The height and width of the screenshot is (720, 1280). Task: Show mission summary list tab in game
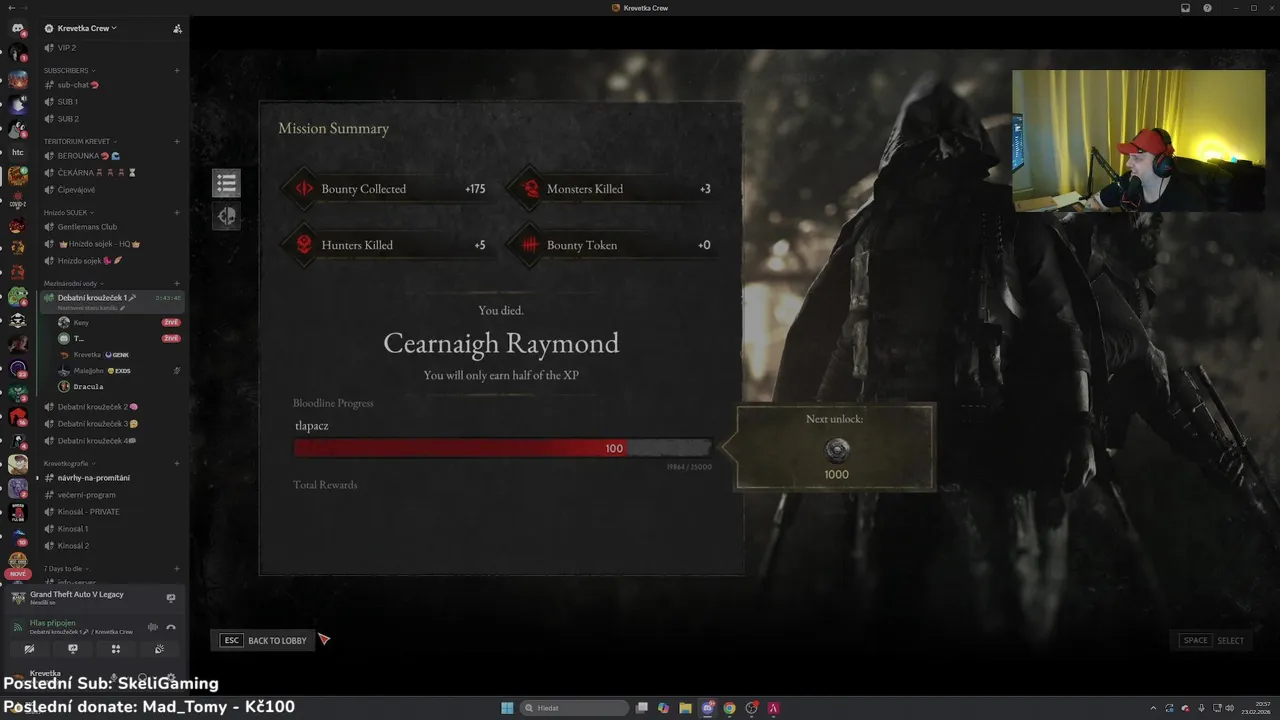226,183
